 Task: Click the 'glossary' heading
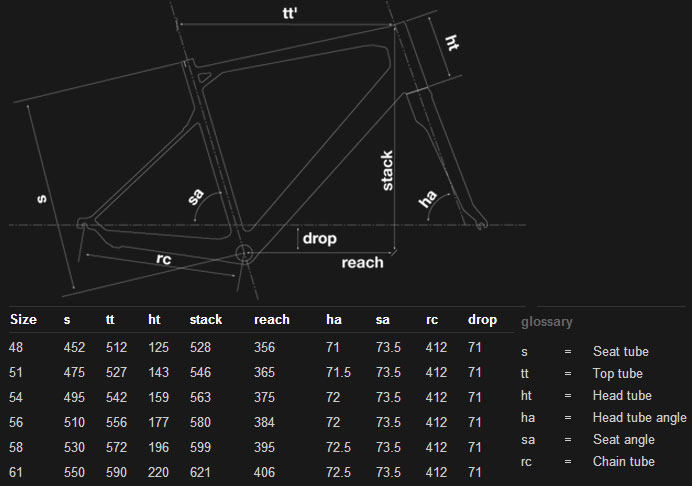click(x=547, y=322)
